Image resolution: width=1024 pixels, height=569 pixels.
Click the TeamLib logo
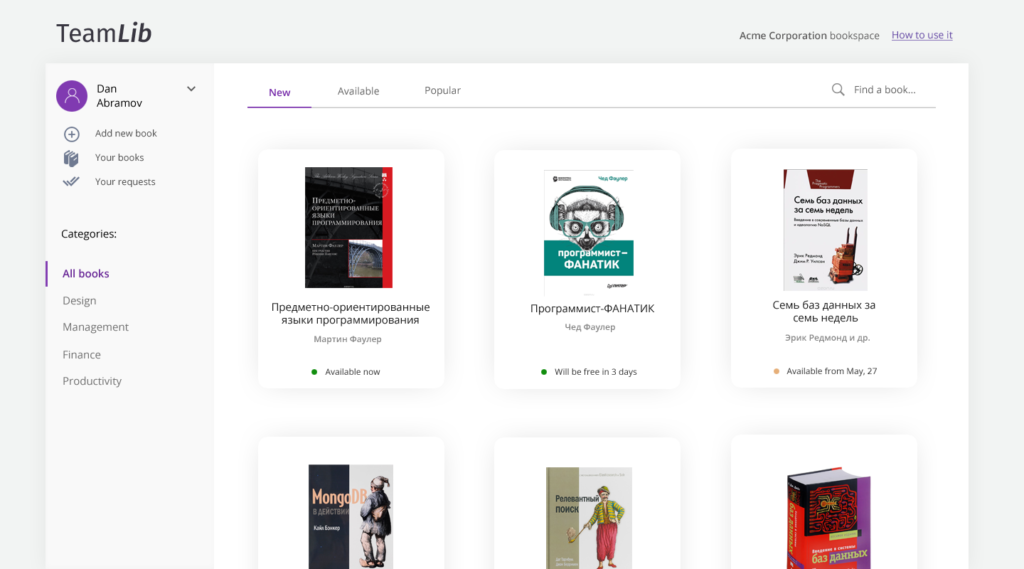[104, 33]
